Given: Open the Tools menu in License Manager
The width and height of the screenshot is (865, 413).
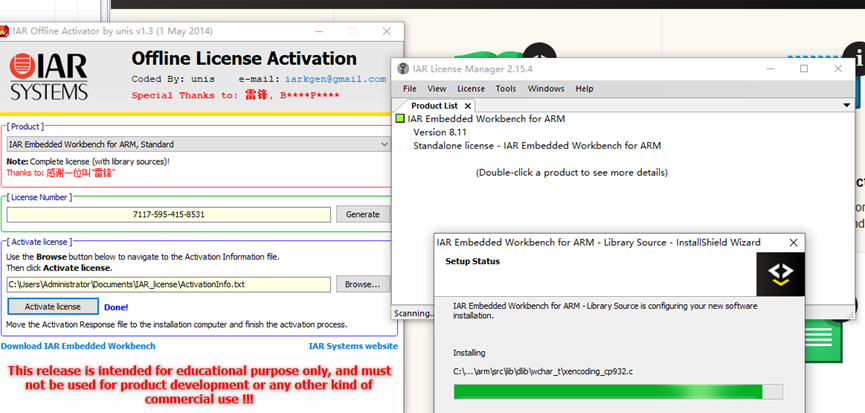Looking at the screenshot, I should [506, 89].
